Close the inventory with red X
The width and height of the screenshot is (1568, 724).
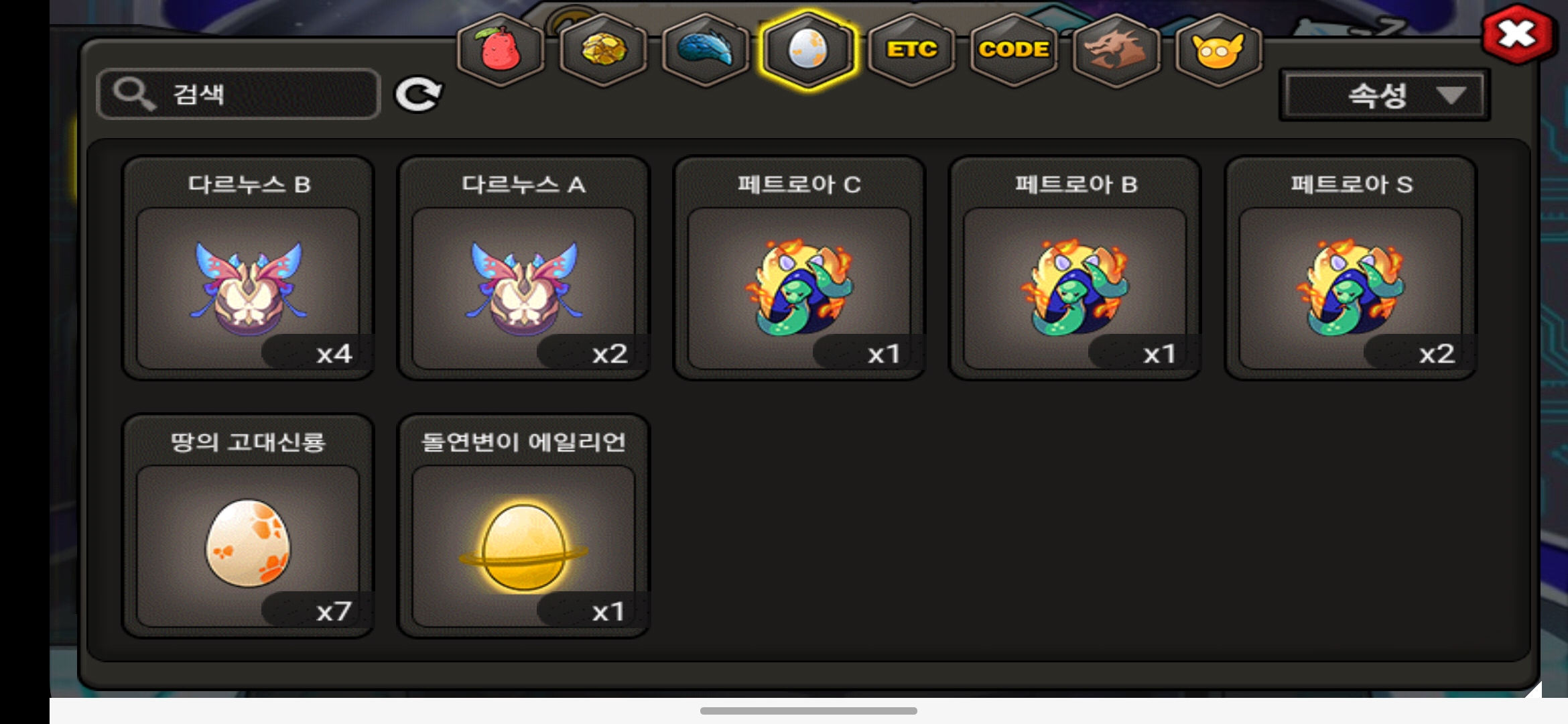point(1518,34)
